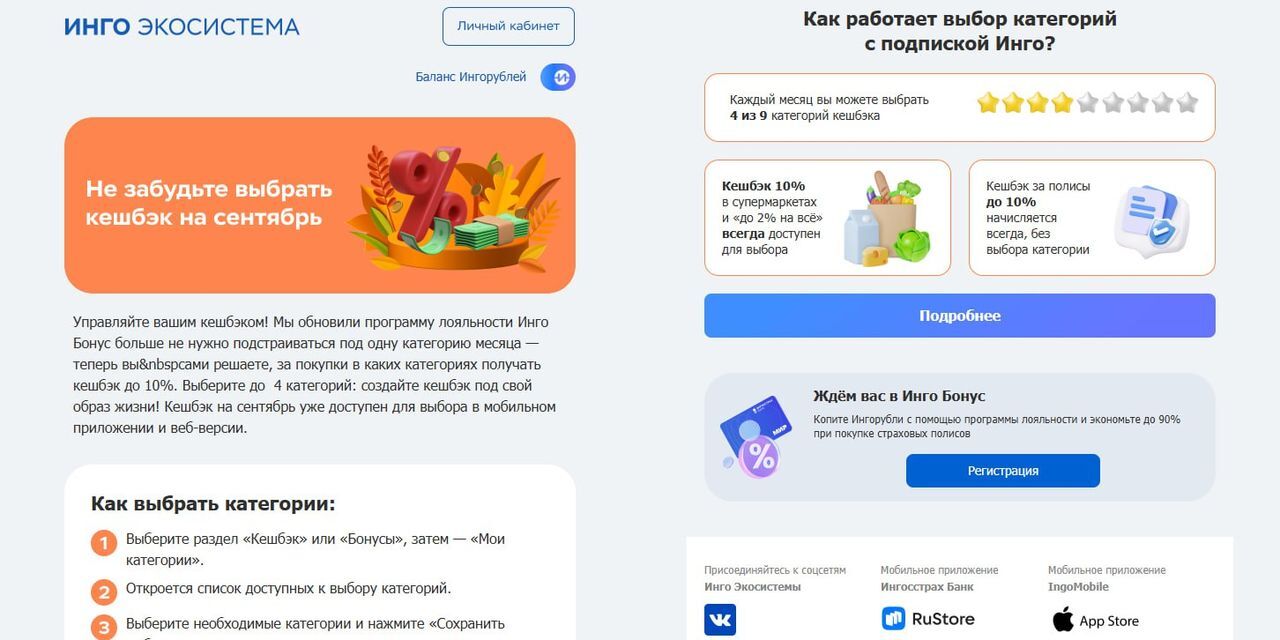
Task: Open Баланс Ингорублей link
Action: 471,77
